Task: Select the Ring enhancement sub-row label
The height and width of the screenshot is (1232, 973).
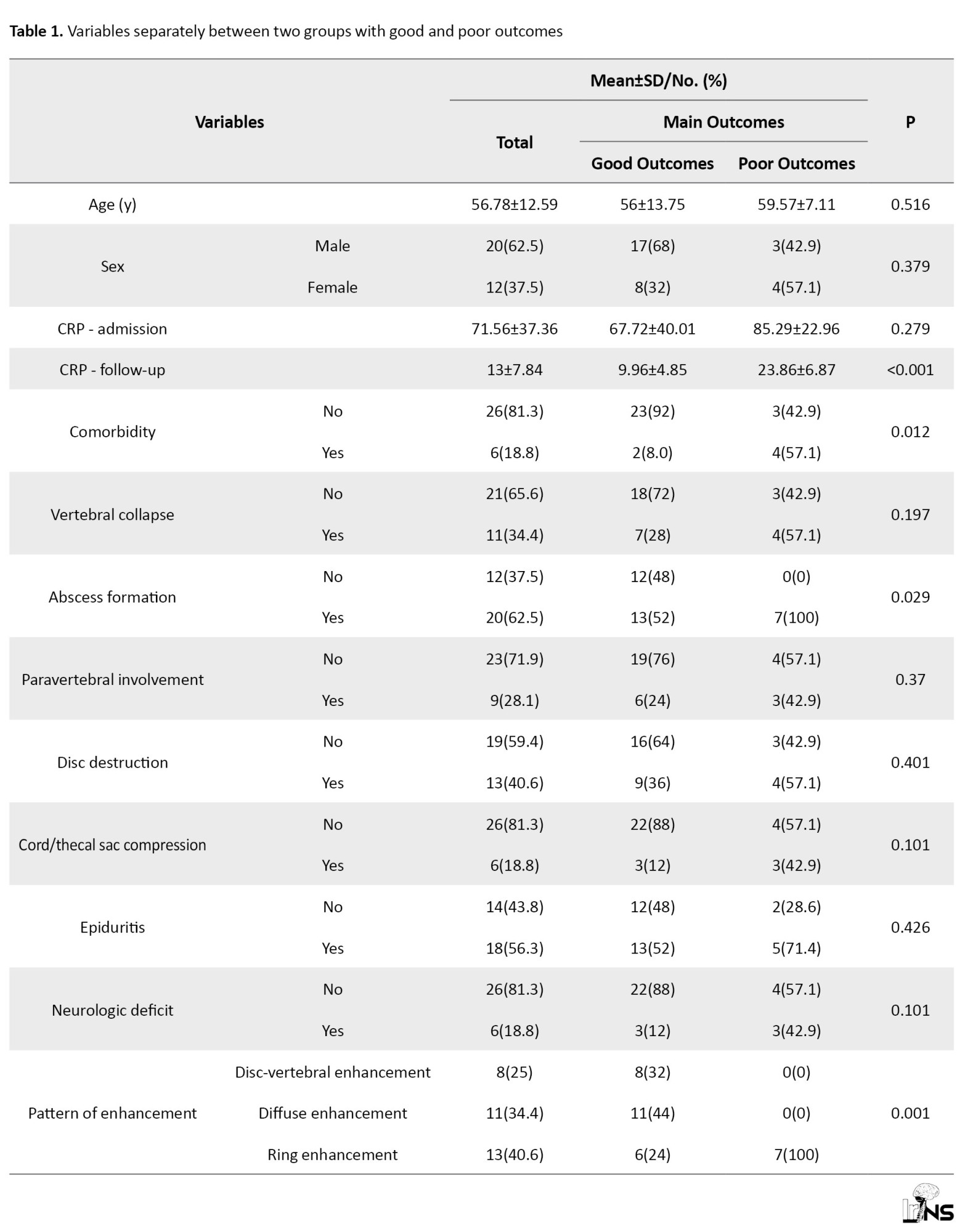Action: (x=332, y=1154)
